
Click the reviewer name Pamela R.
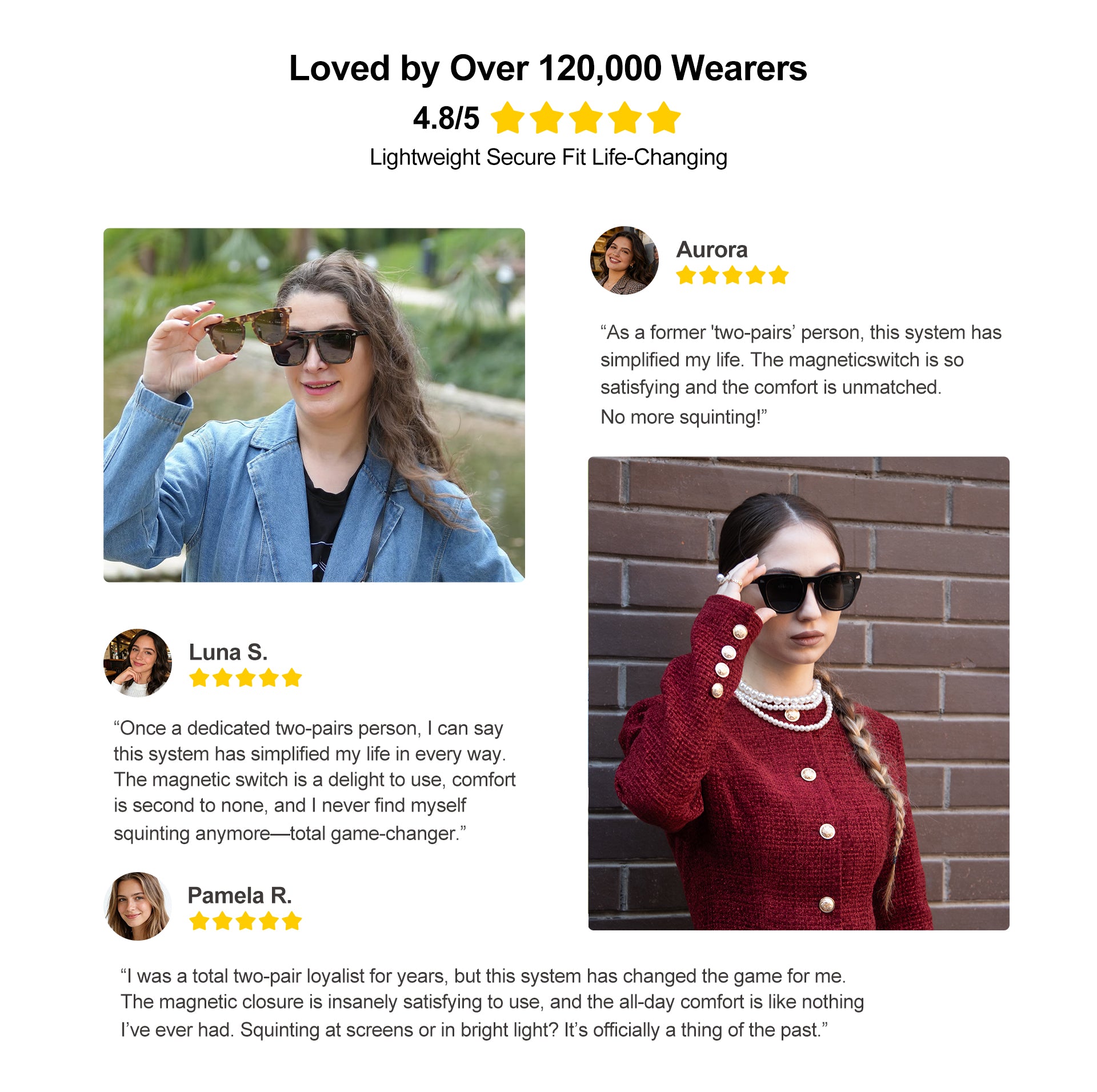pos(239,895)
